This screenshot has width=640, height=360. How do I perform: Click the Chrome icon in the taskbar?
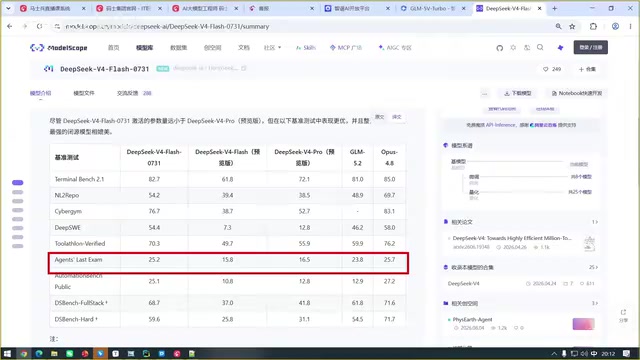click(24, 353)
